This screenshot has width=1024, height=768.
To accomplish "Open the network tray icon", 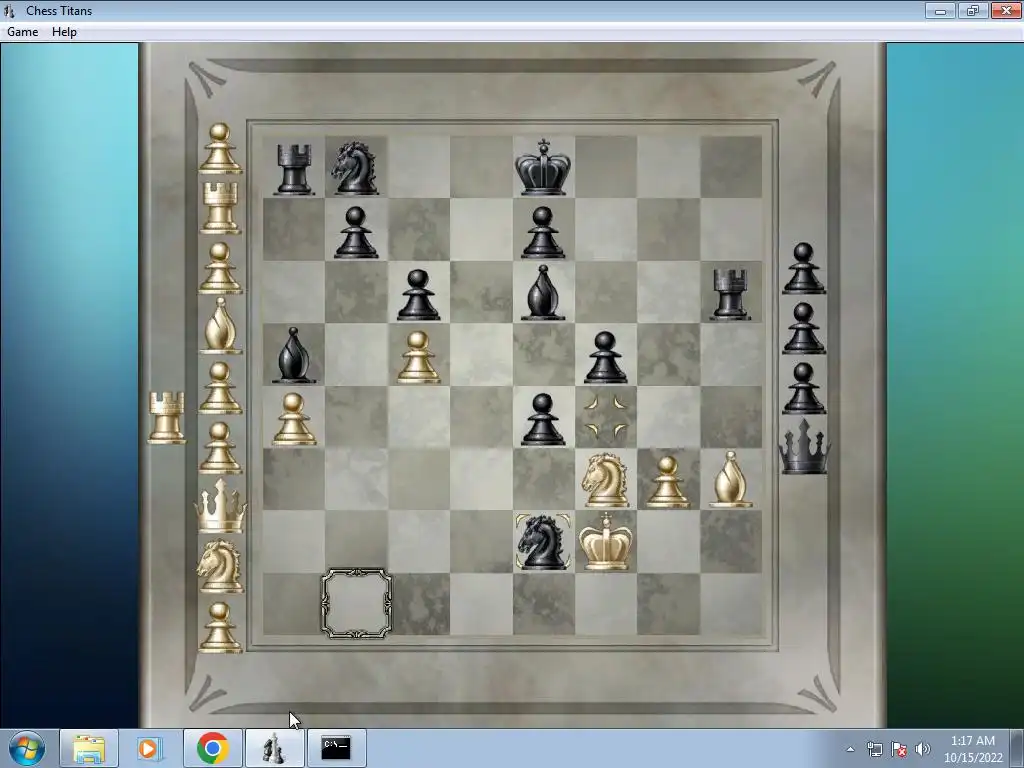I will [x=874, y=749].
